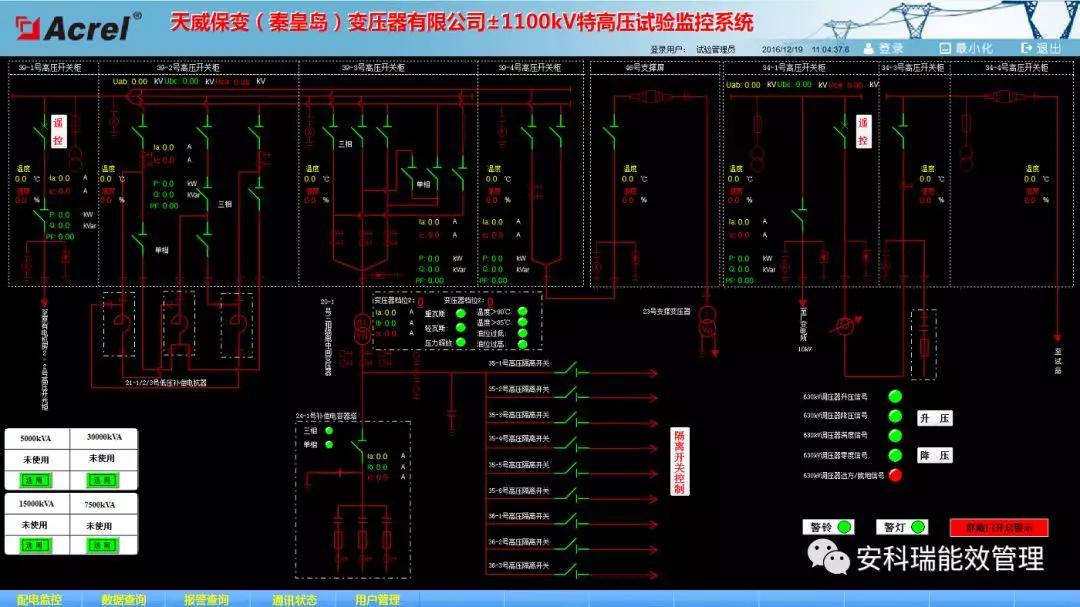Click the 39-4号高压开关柜 header label

(530, 68)
